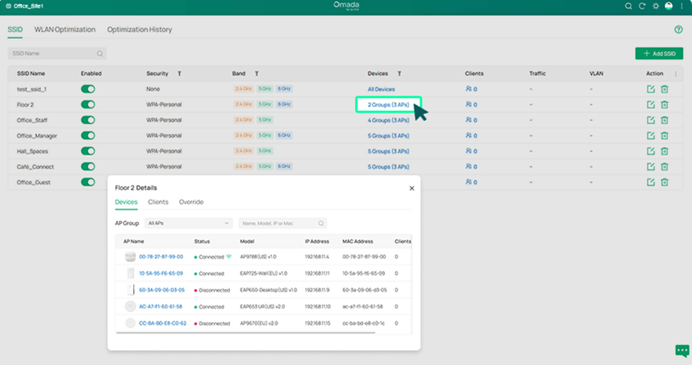Image resolution: width=692 pixels, height=365 pixels.
Task: Delete the Café_Connect SSID
Action: point(664,166)
